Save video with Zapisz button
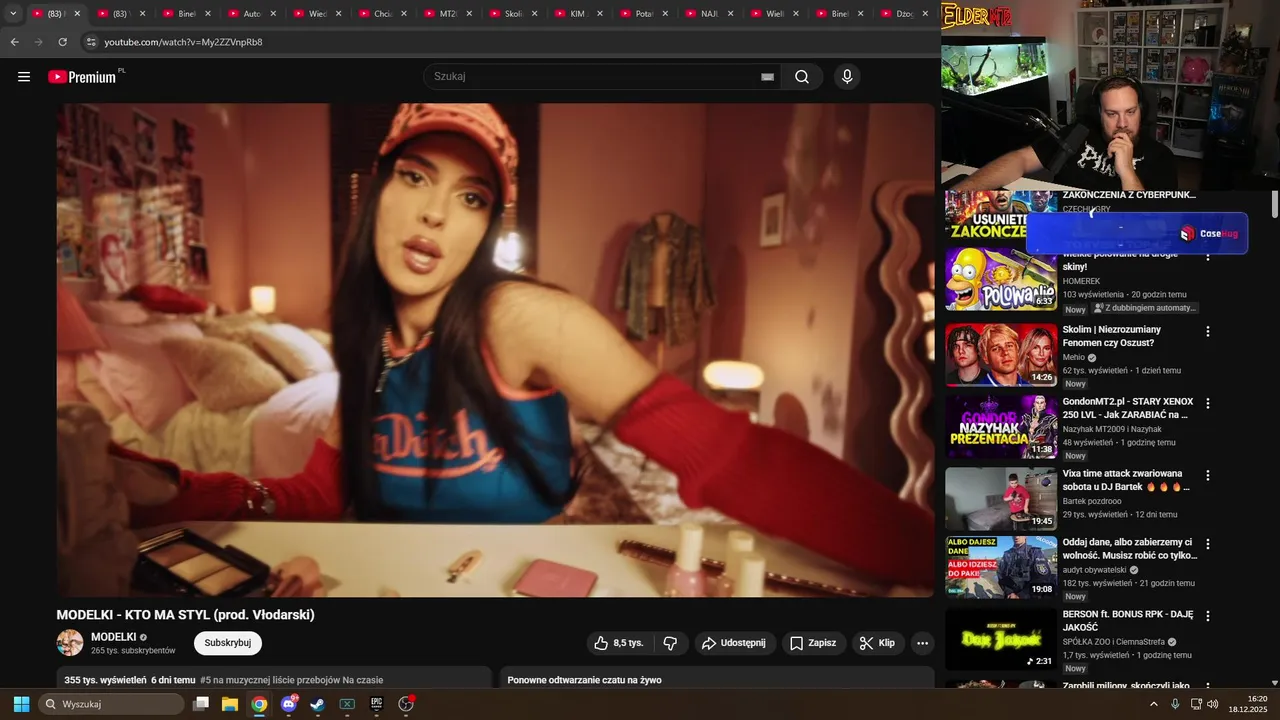 813,643
